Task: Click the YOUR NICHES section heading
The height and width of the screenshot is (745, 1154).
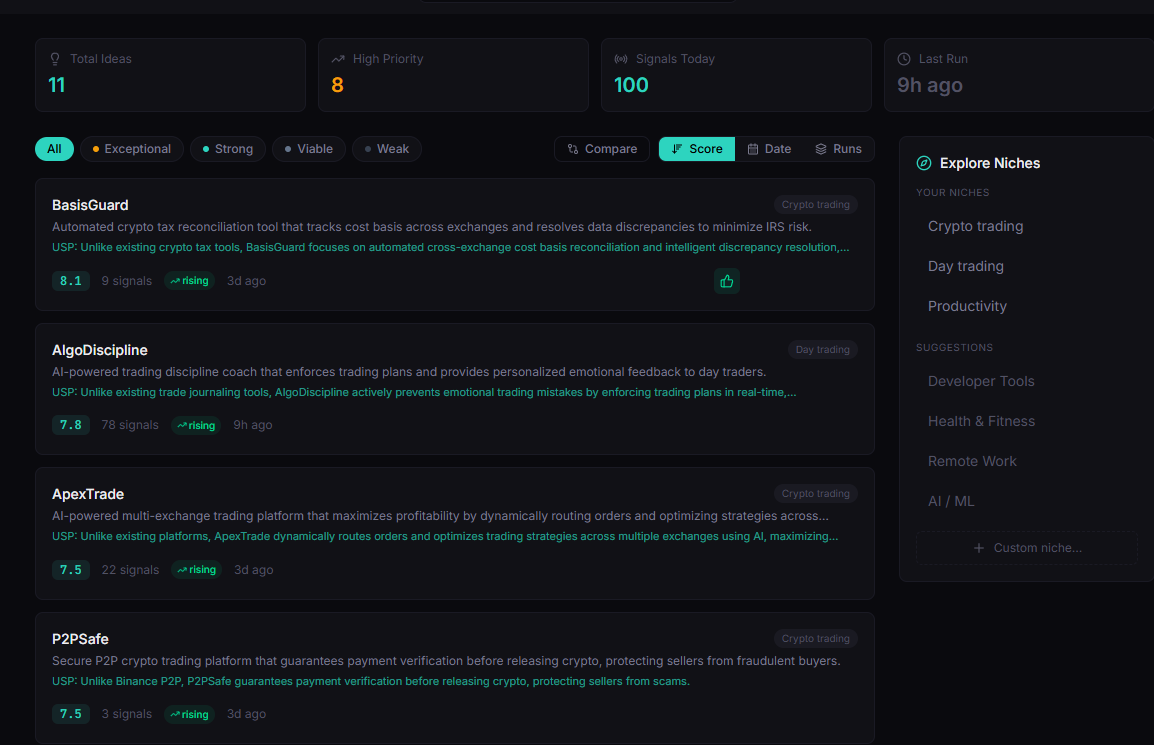Action: click(952, 193)
